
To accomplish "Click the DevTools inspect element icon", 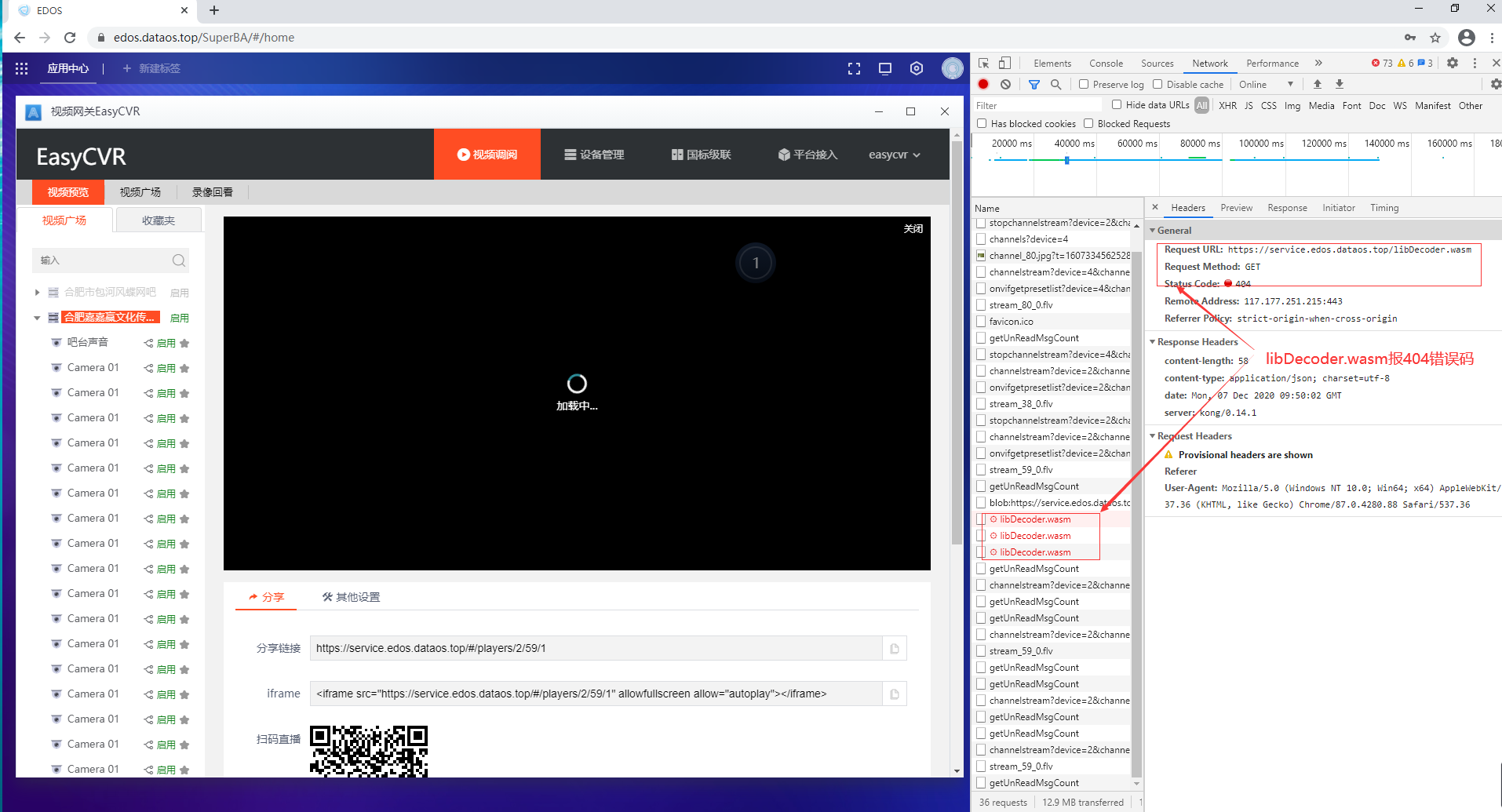I will [984, 64].
